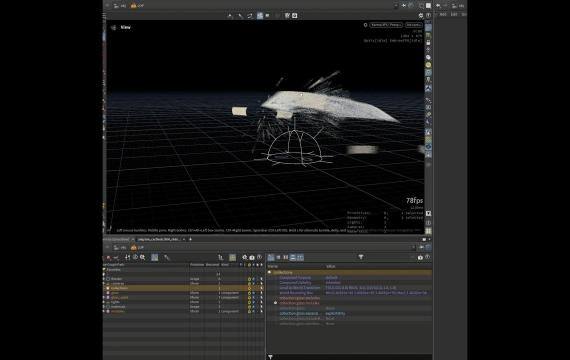Viewport: 570px width, 360px height.
Task: Click the yellow list icon in scene graph toolbar
Action: pyautogui.click(x=233, y=257)
